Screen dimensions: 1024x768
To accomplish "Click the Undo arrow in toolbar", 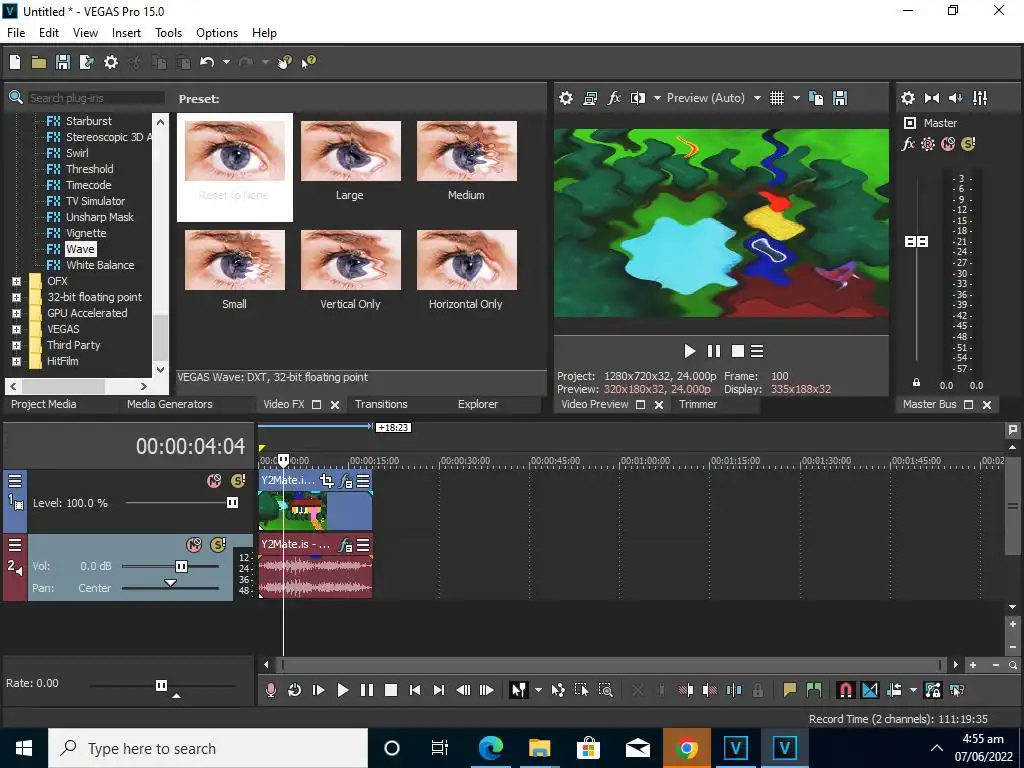I will [207, 62].
